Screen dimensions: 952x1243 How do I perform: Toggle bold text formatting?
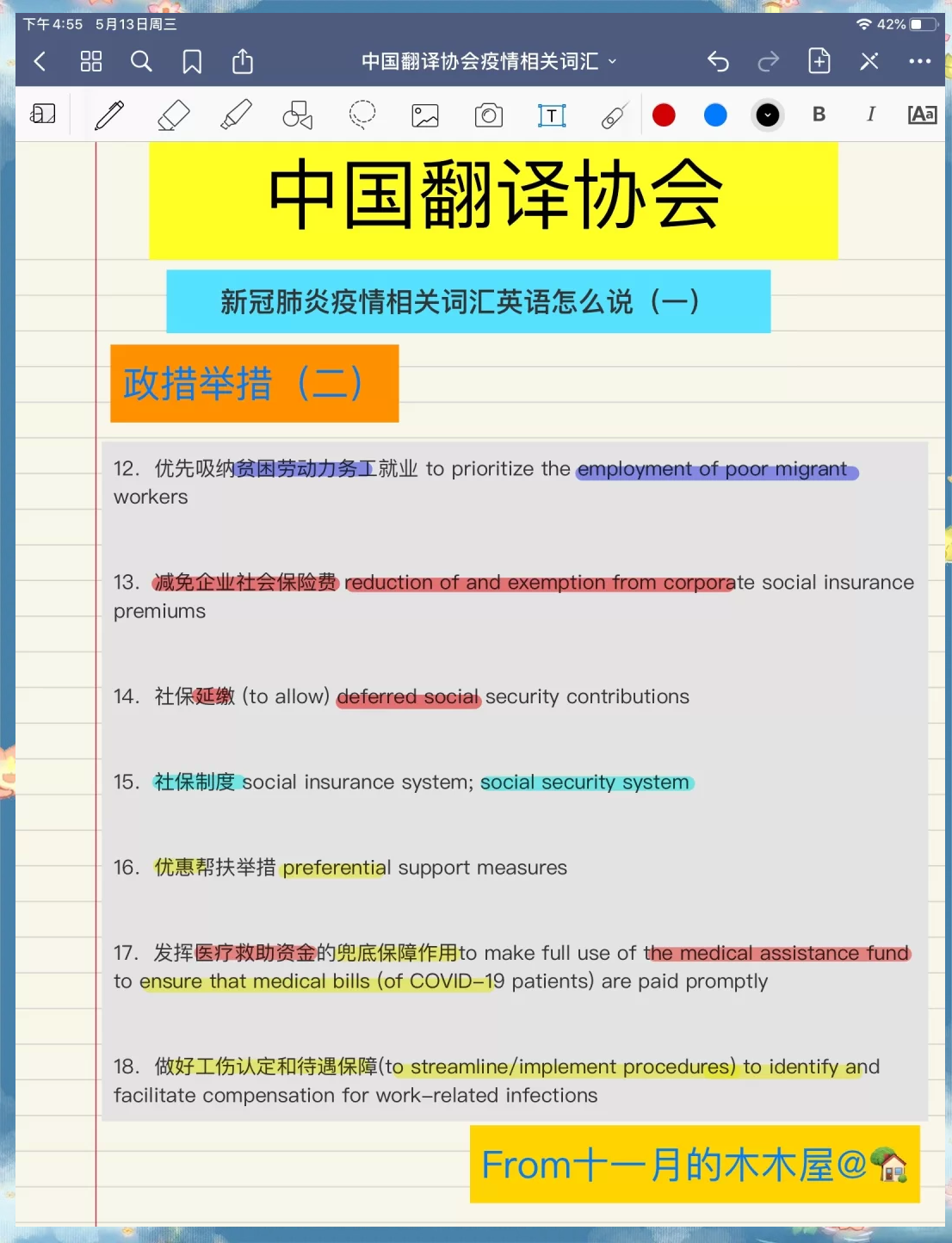(x=819, y=114)
